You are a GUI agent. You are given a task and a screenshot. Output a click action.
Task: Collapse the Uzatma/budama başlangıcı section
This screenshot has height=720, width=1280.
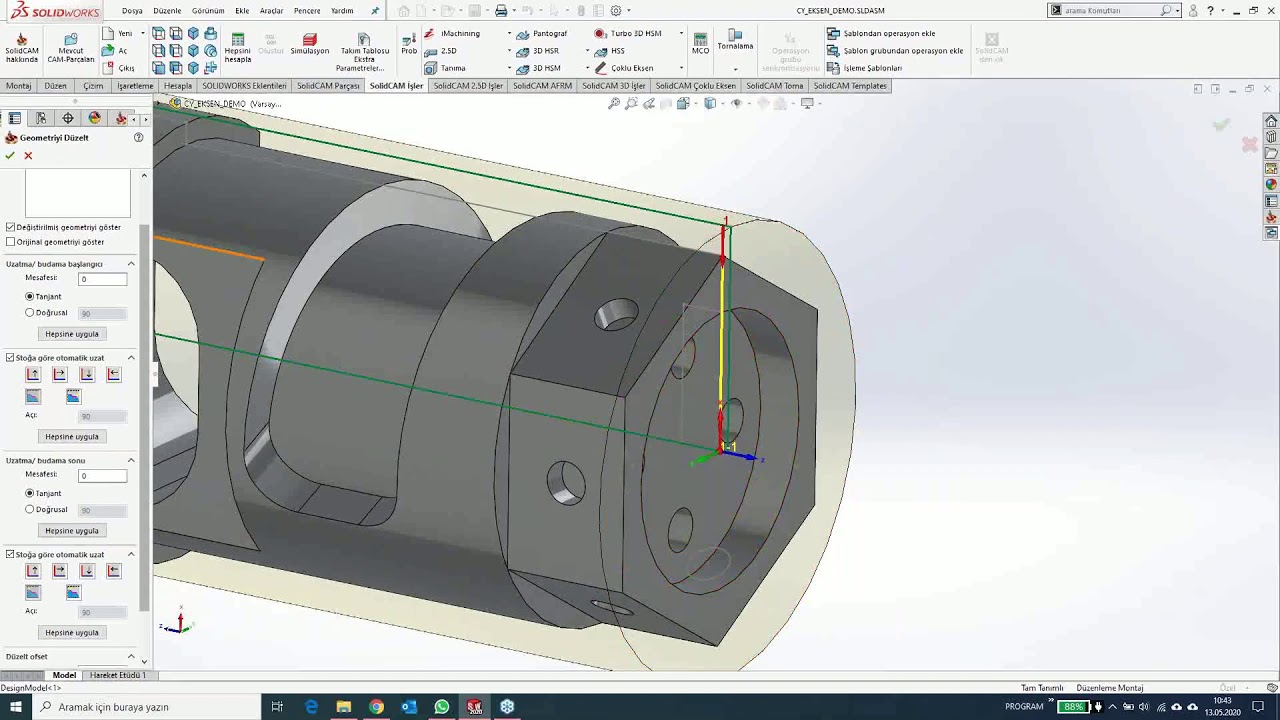[131, 264]
